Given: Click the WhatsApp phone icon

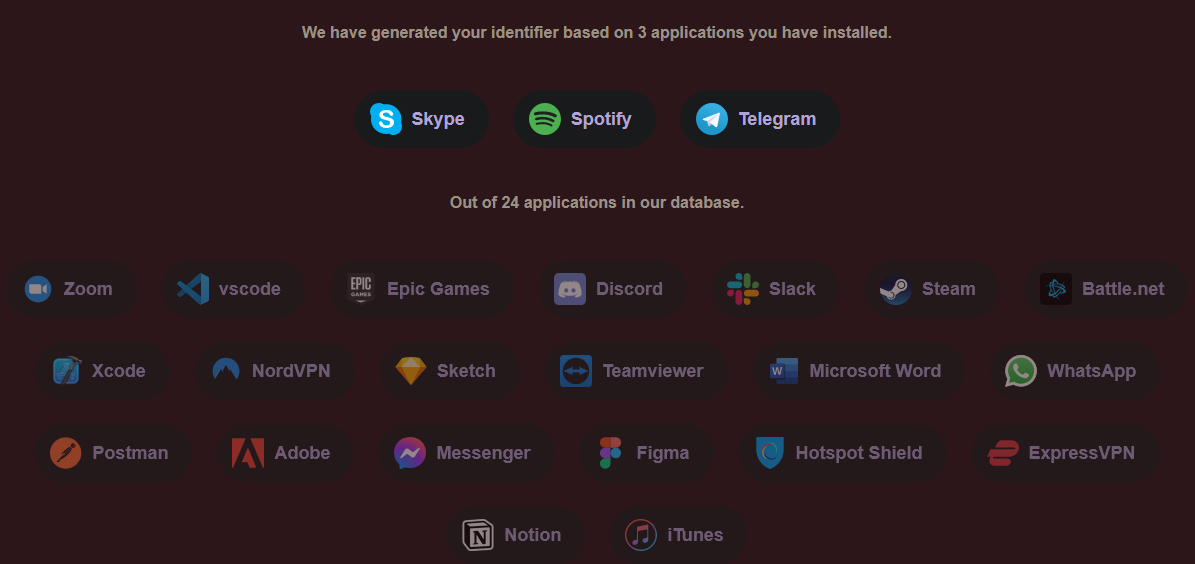Looking at the screenshot, I should tap(1021, 371).
